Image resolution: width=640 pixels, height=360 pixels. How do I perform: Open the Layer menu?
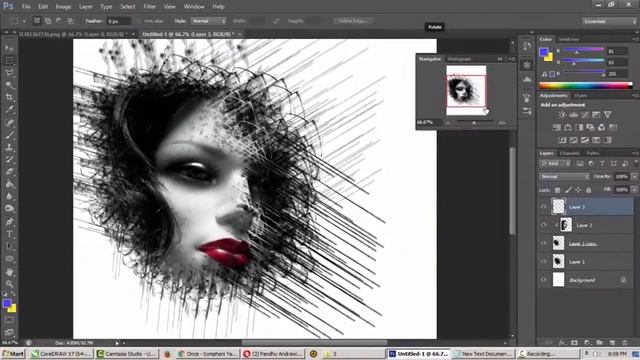click(x=86, y=7)
